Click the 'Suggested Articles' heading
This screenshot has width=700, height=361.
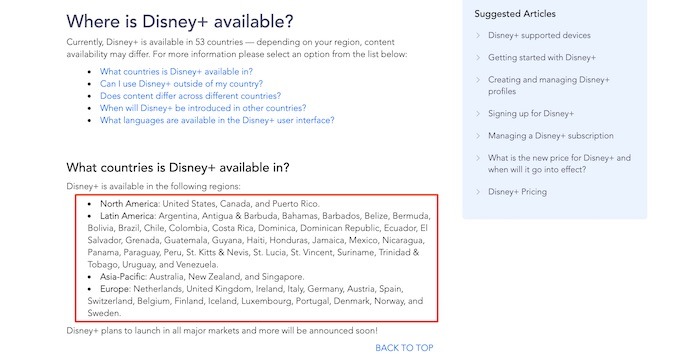pos(515,14)
